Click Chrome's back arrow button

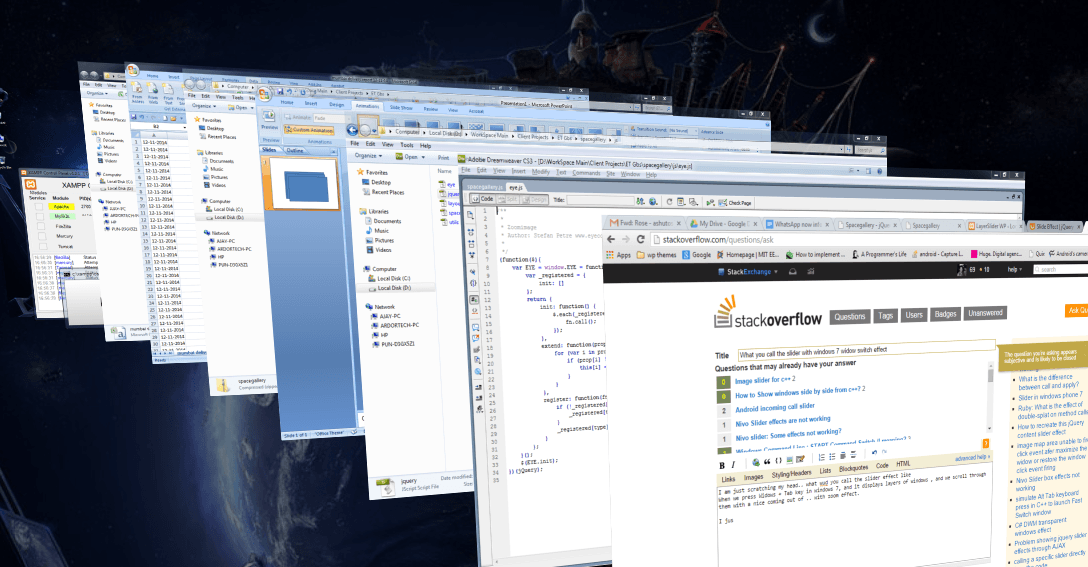(611, 239)
